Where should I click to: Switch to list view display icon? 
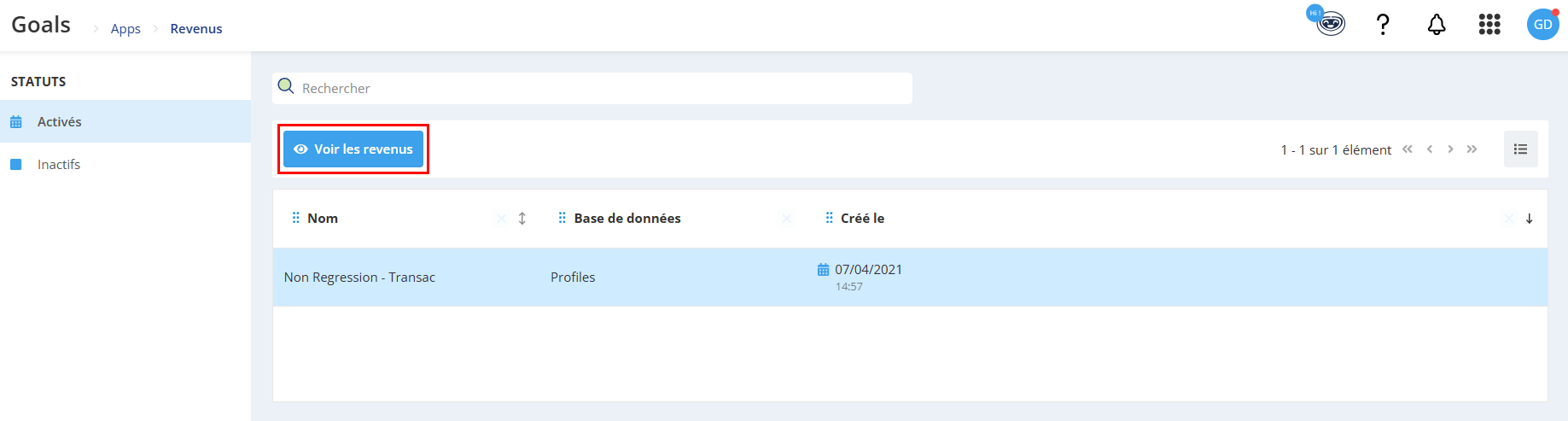(x=1520, y=149)
